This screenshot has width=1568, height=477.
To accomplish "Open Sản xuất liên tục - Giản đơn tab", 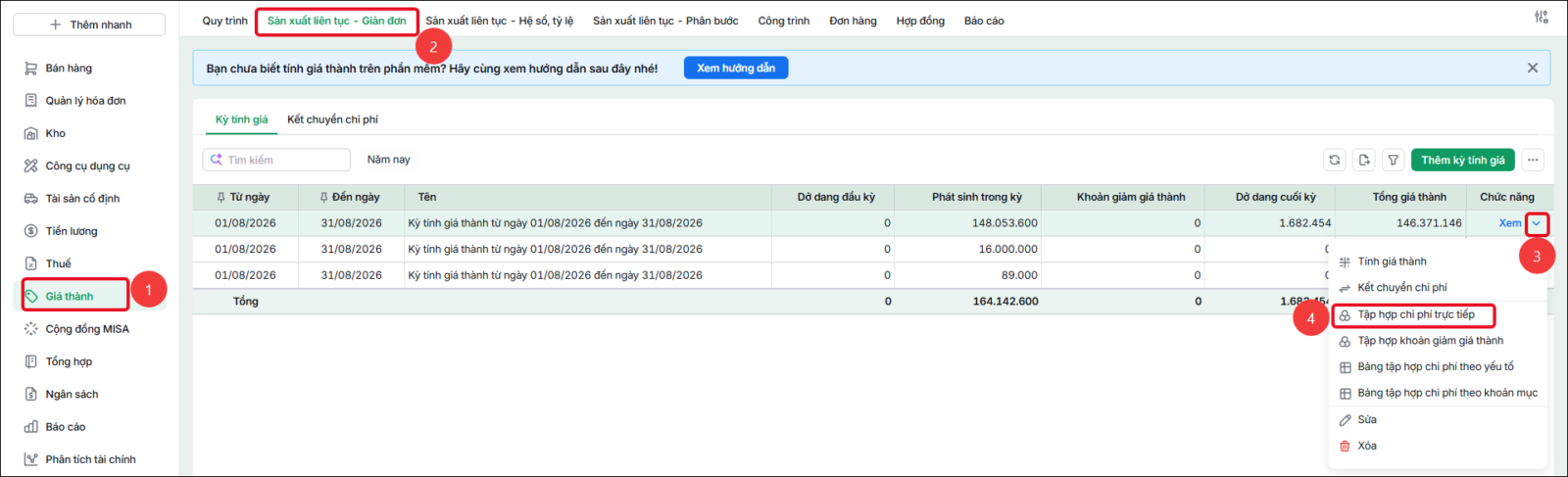I will (x=336, y=21).
